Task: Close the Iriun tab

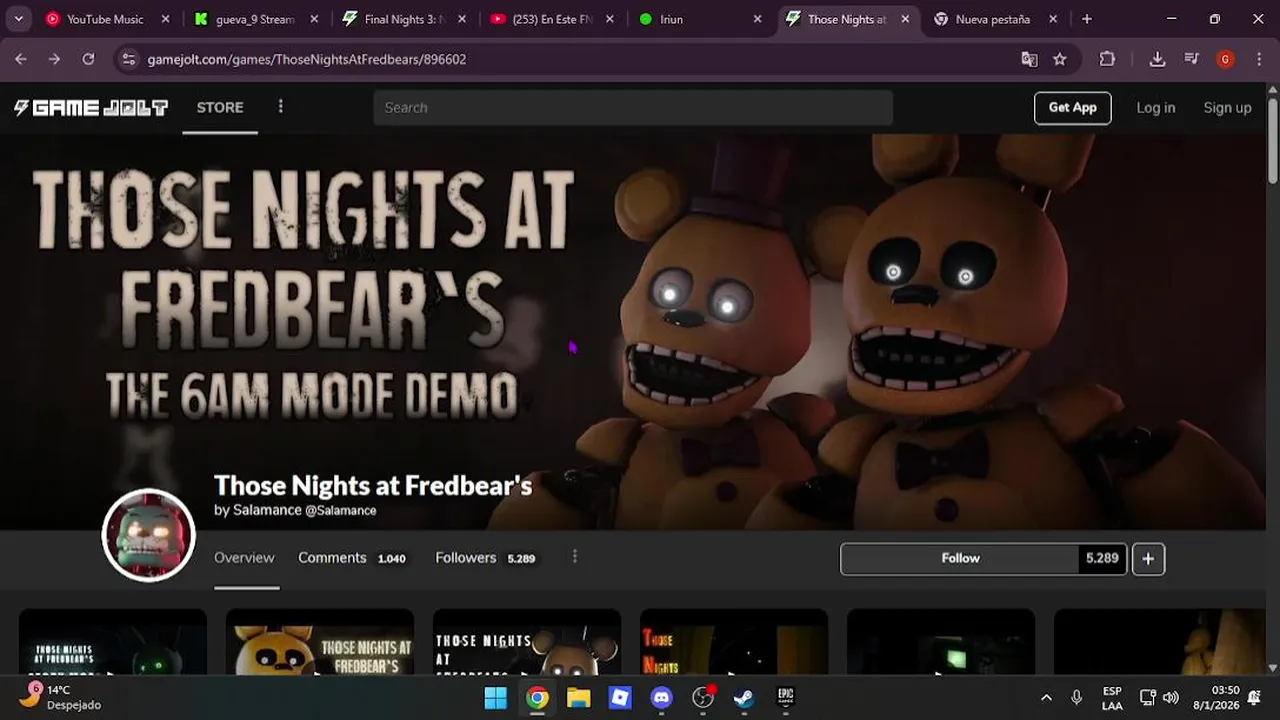Action: coord(757,19)
